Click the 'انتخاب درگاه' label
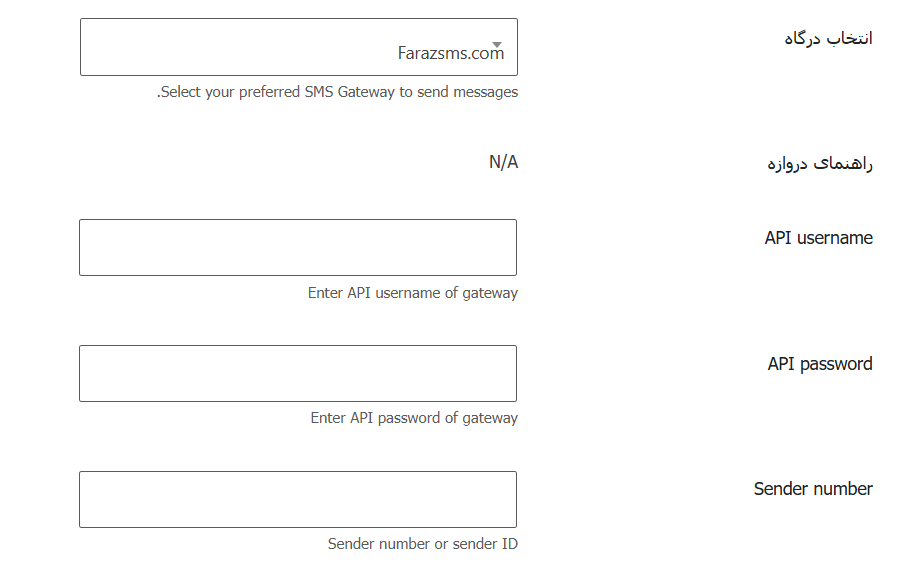This screenshot has width=918, height=564. coord(828,38)
